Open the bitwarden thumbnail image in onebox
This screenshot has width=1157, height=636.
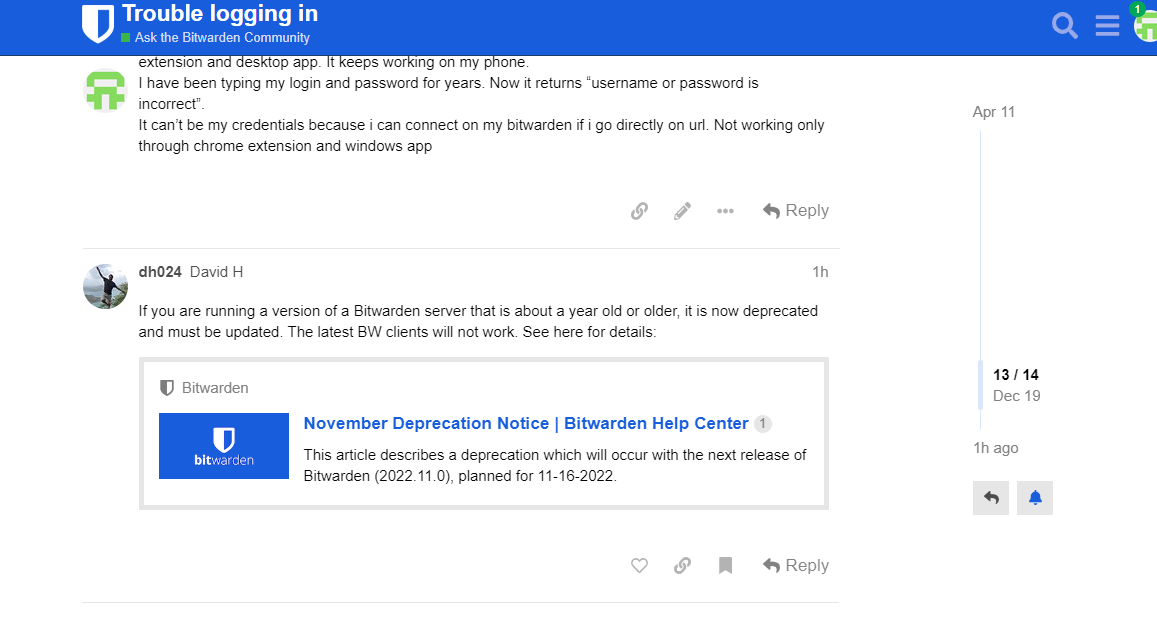pos(224,446)
